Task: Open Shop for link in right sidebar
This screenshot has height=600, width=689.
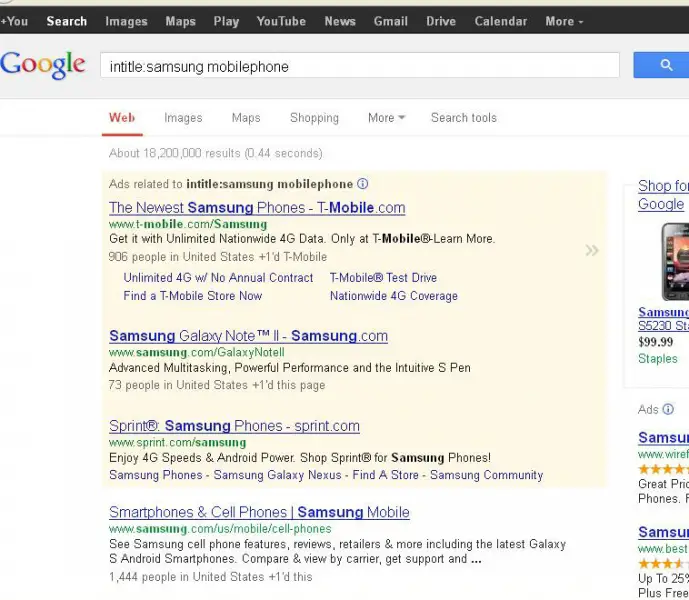Action: pyautogui.click(x=664, y=186)
